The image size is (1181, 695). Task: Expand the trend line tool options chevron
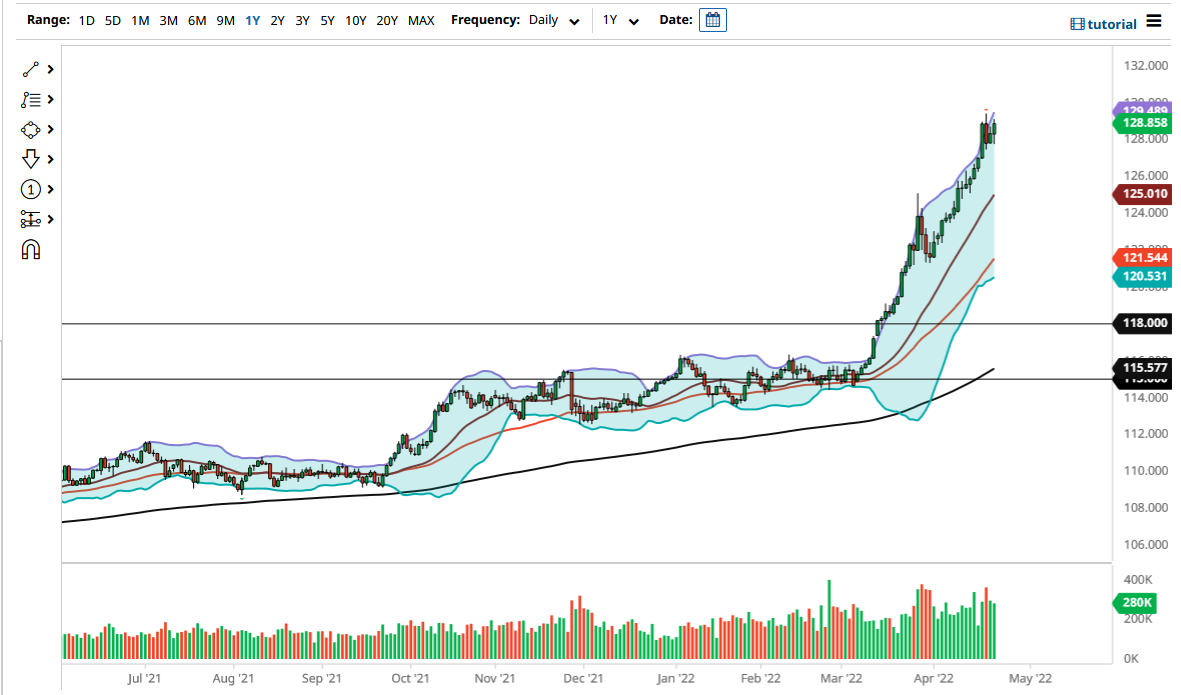coord(48,69)
